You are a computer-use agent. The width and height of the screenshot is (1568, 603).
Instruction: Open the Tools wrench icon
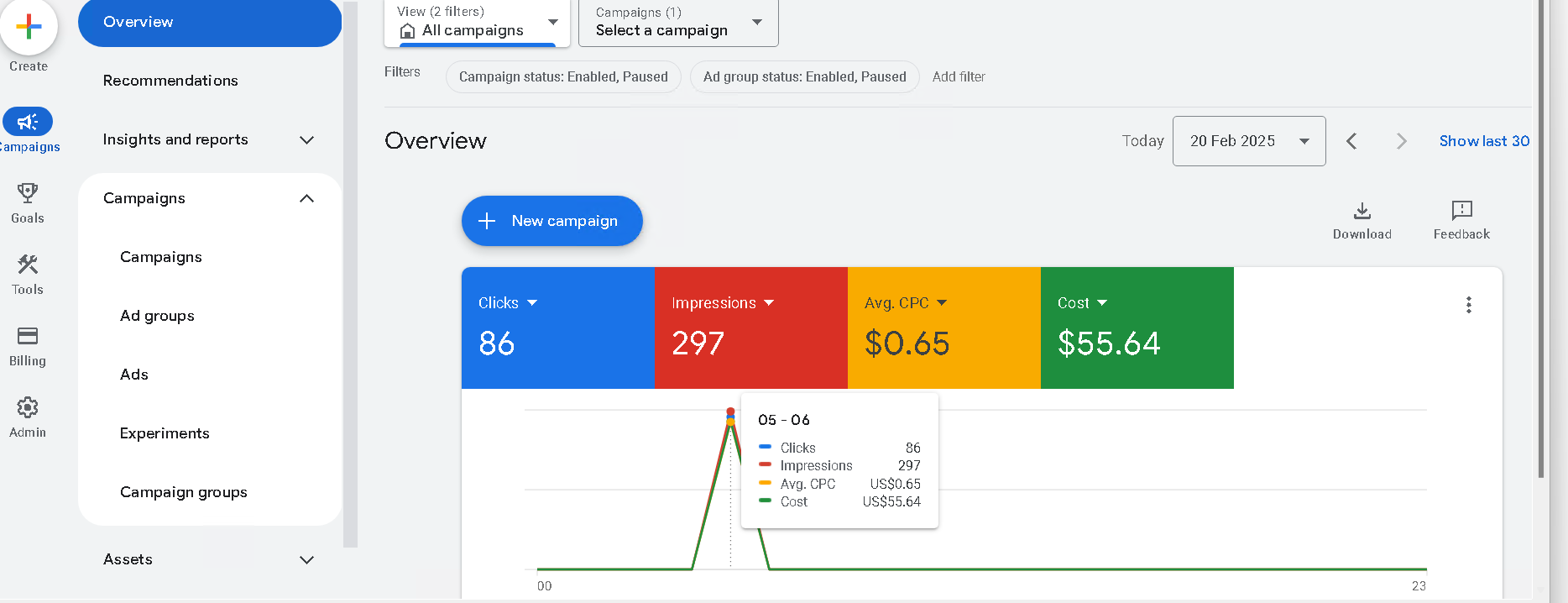pyautogui.click(x=28, y=265)
